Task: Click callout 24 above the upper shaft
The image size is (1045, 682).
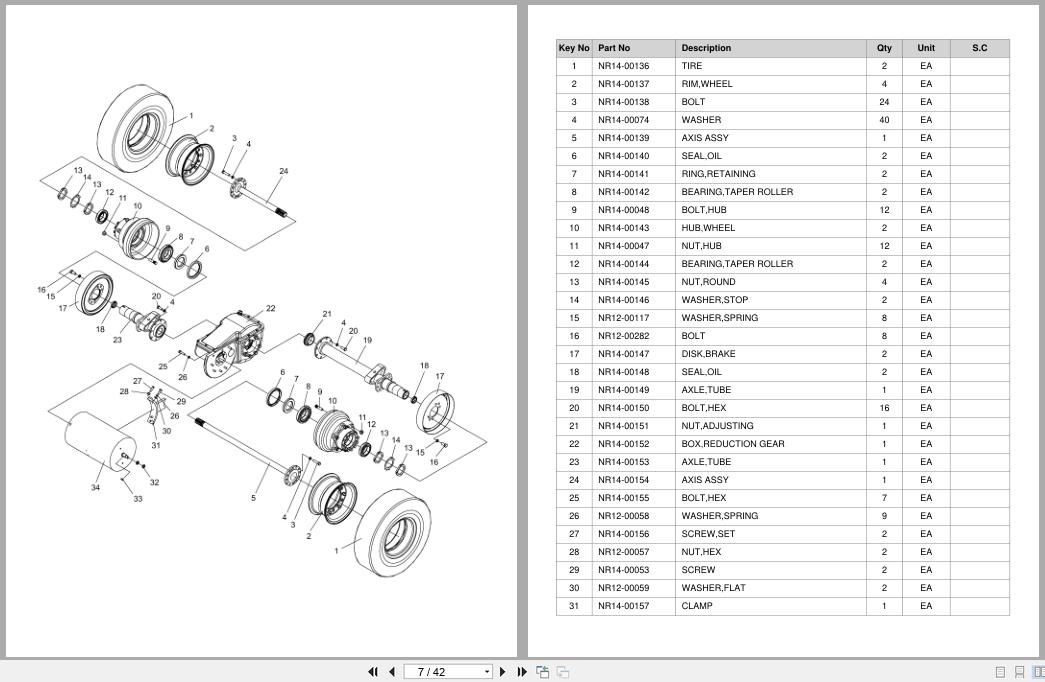Action: (x=283, y=171)
